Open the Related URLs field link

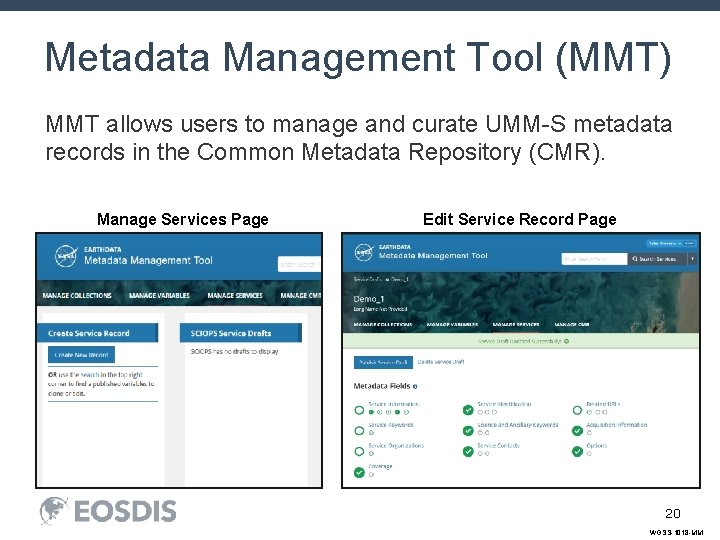603,404
